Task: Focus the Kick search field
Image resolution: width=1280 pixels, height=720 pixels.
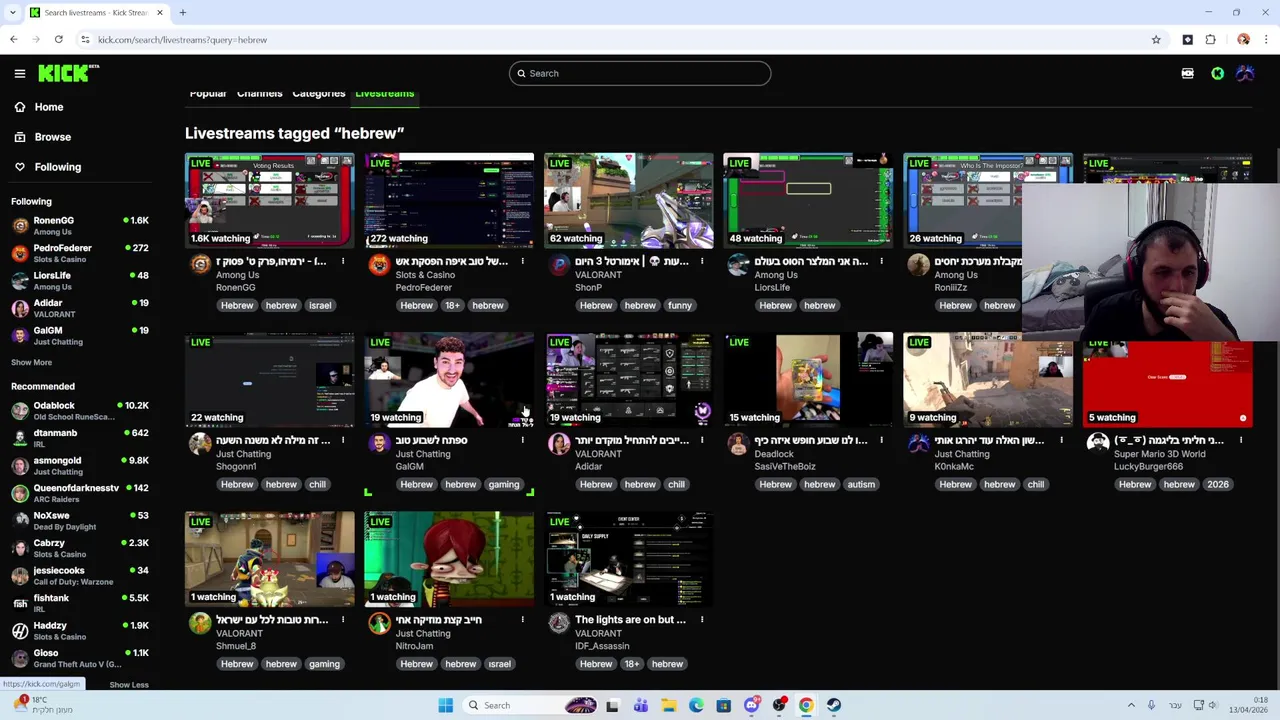Action: [640, 73]
